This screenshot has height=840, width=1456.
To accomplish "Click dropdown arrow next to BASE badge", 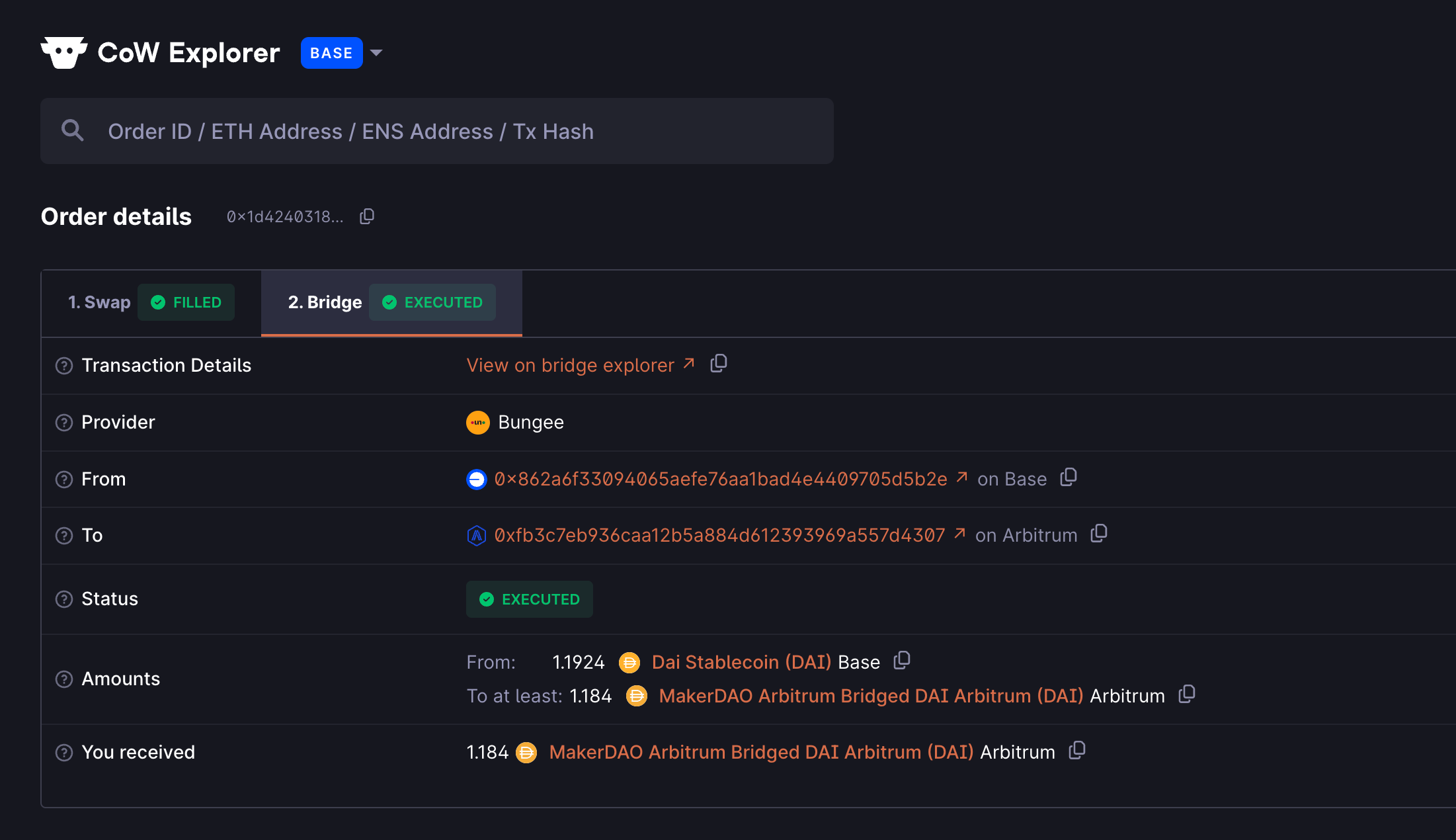I will pyautogui.click(x=376, y=53).
